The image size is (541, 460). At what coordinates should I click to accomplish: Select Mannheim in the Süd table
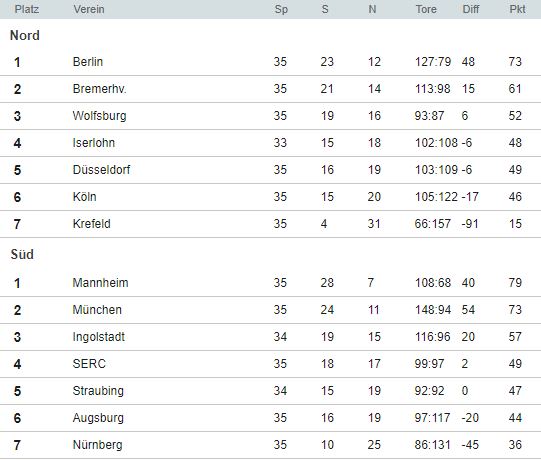100,283
